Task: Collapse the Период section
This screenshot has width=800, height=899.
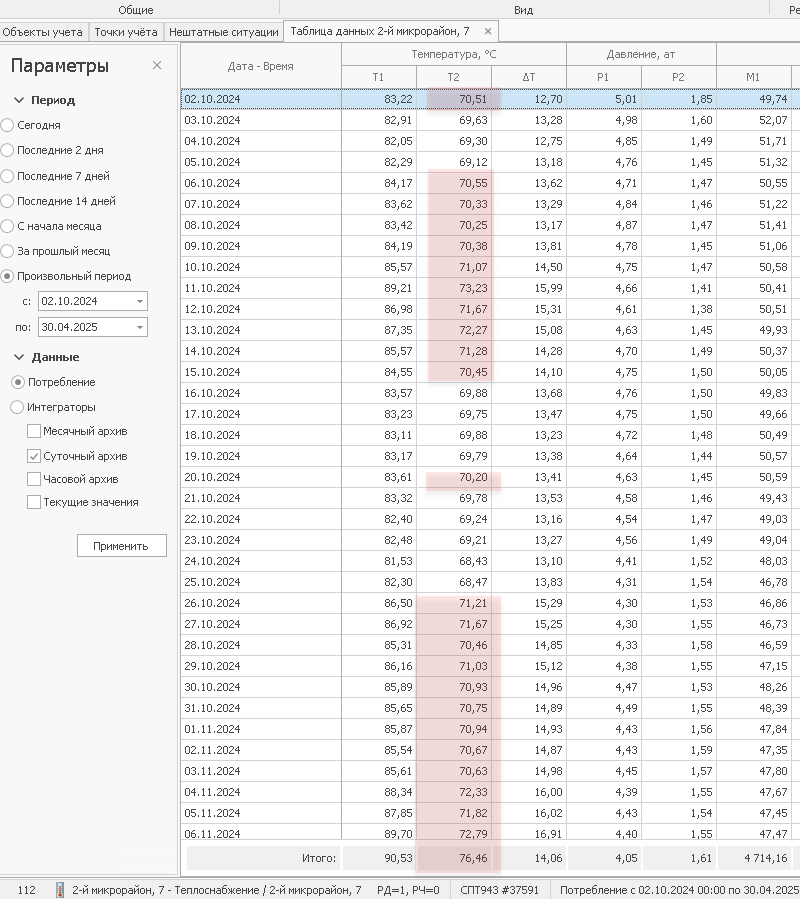Action: point(20,100)
